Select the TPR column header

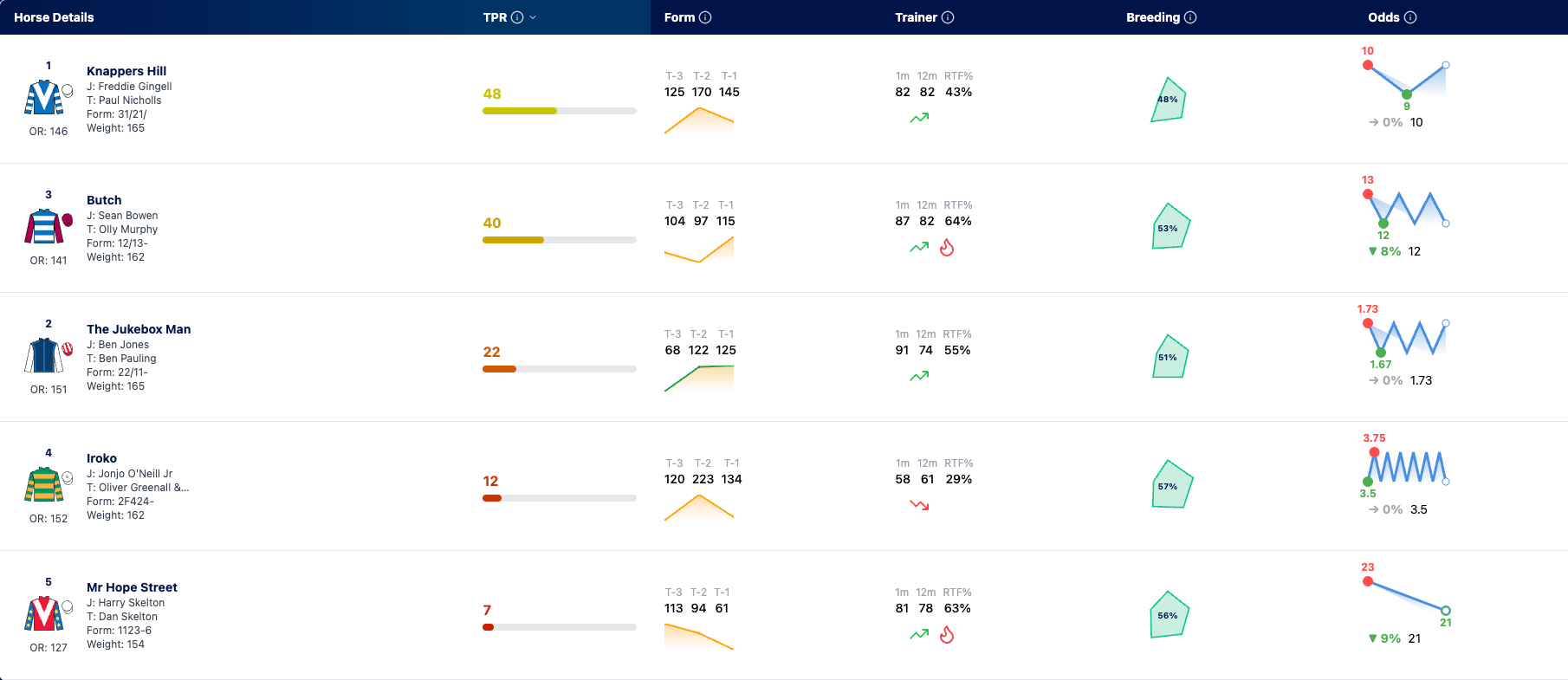click(x=495, y=17)
